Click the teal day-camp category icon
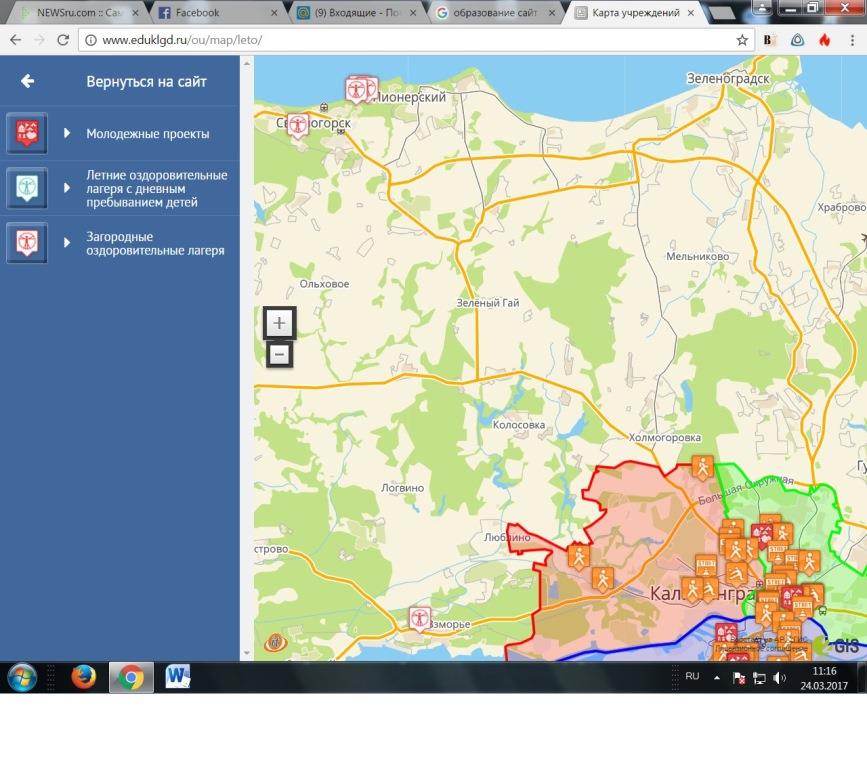Screen dimensions: 867x768 (x=26, y=187)
